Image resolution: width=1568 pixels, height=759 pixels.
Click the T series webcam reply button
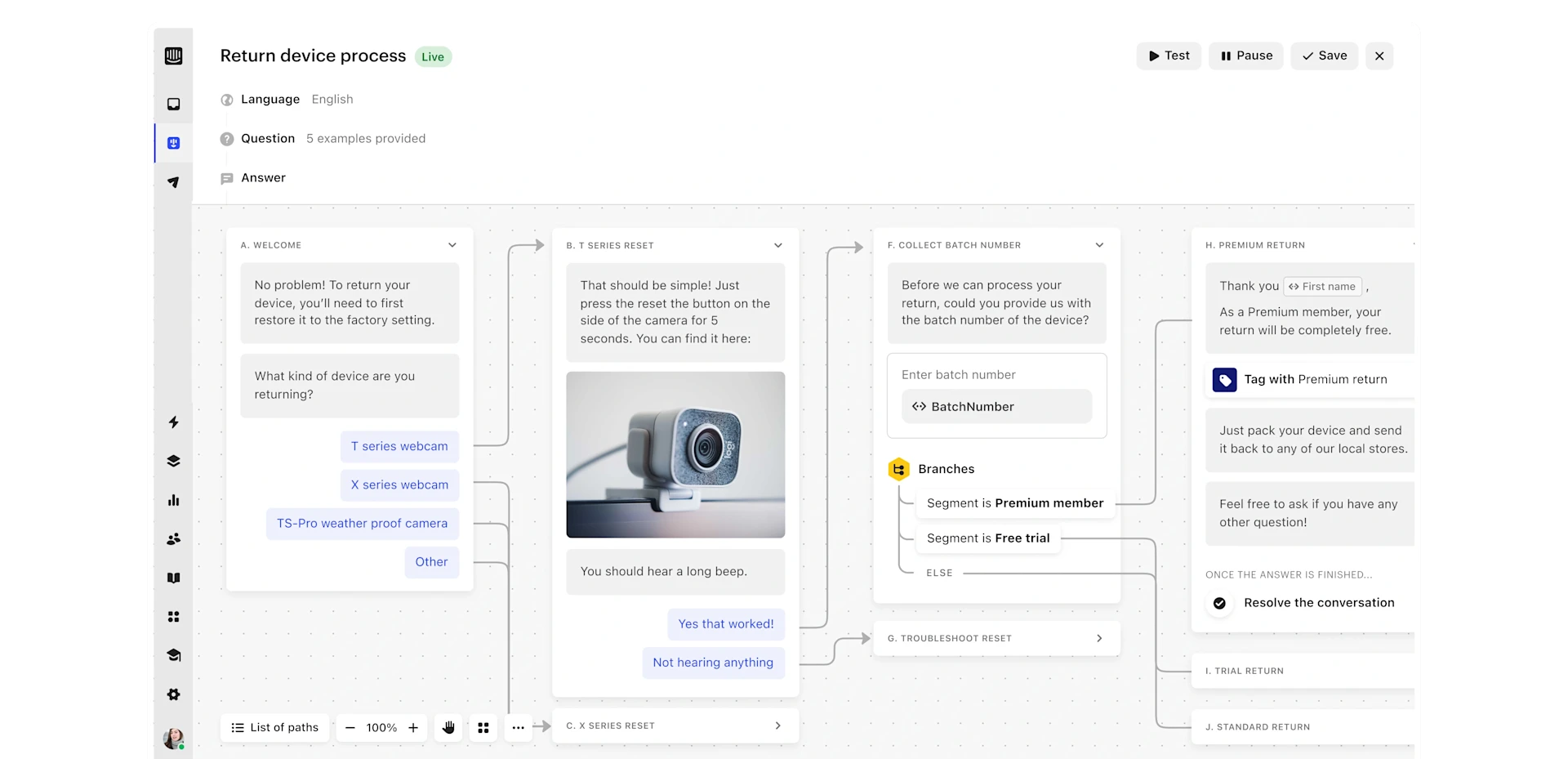399,446
